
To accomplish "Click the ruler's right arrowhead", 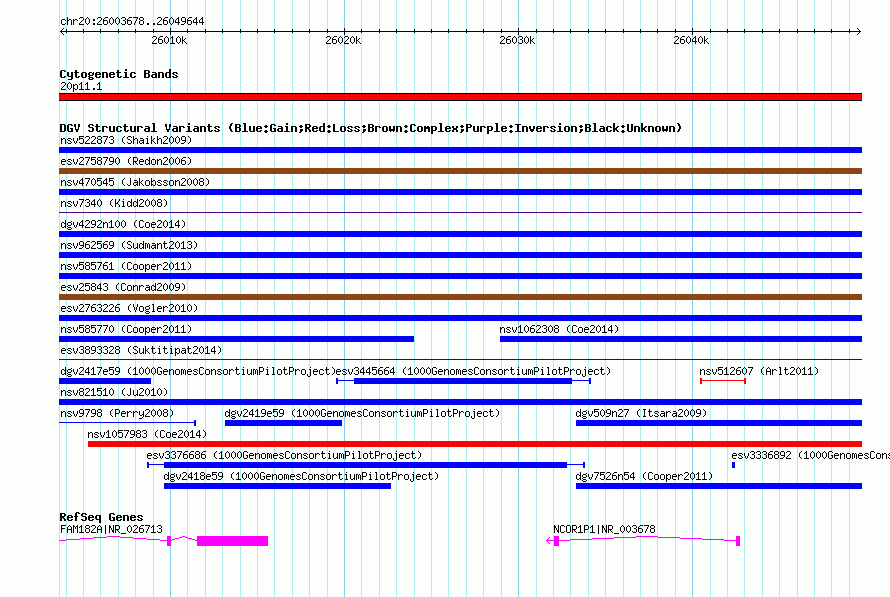I will point(859,31).
